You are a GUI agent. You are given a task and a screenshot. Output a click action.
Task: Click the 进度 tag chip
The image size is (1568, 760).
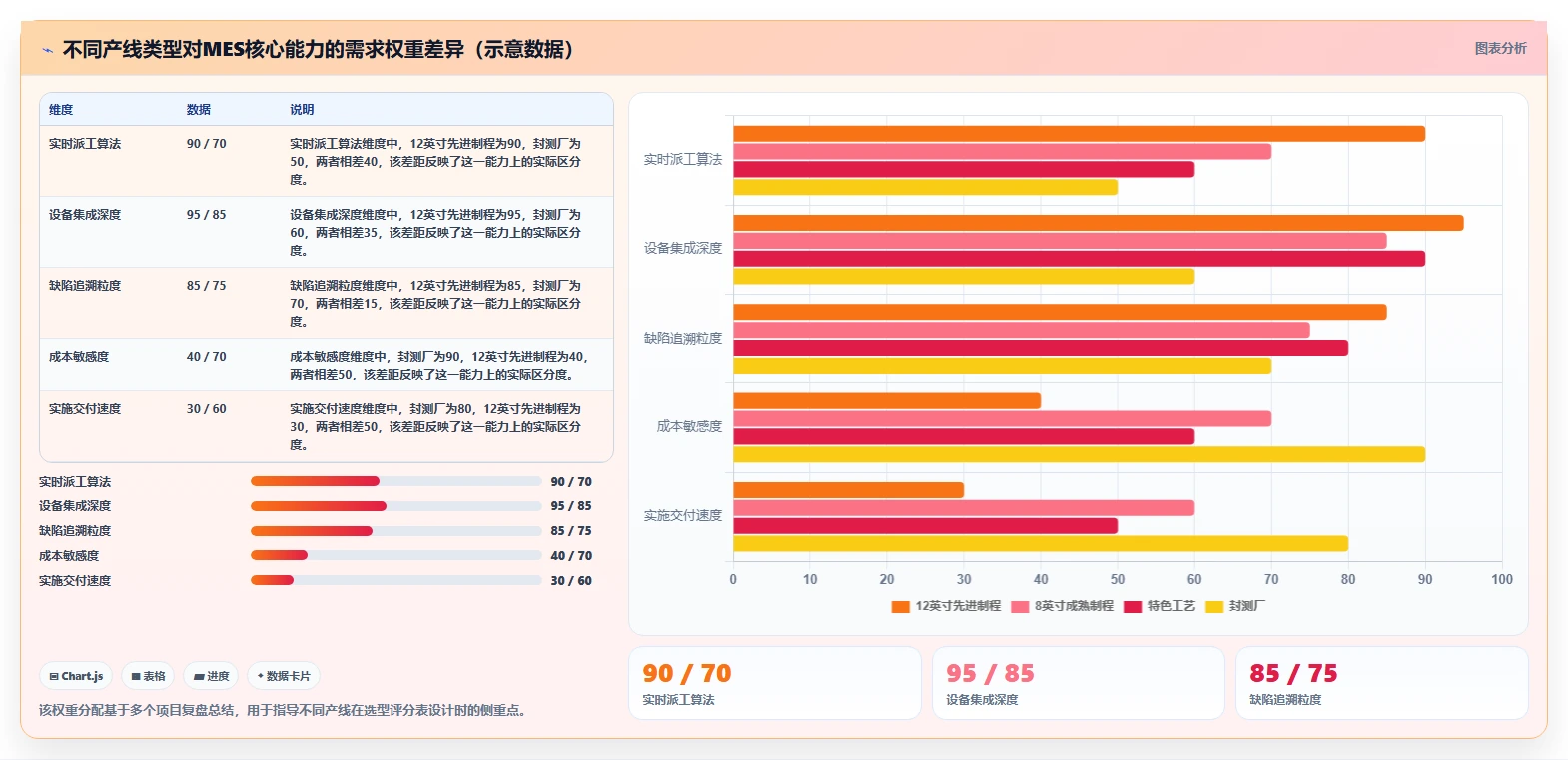tap(211, 676)
